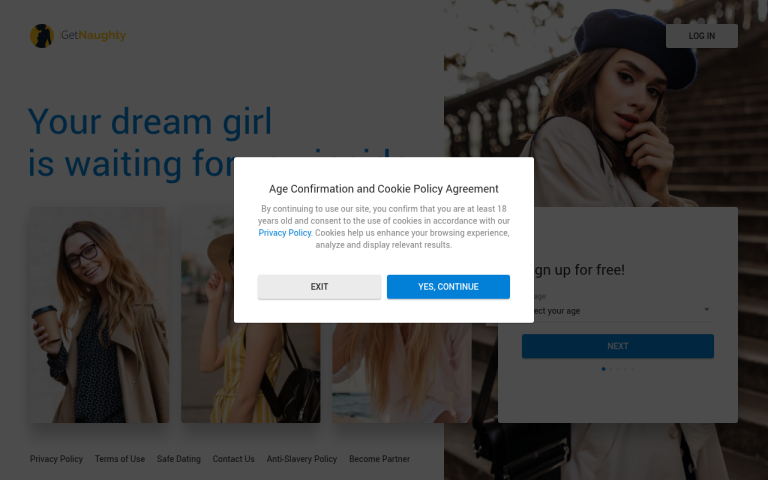Click the LOG IN button
This screenshot has height=480, width=768.
[701, 36]
